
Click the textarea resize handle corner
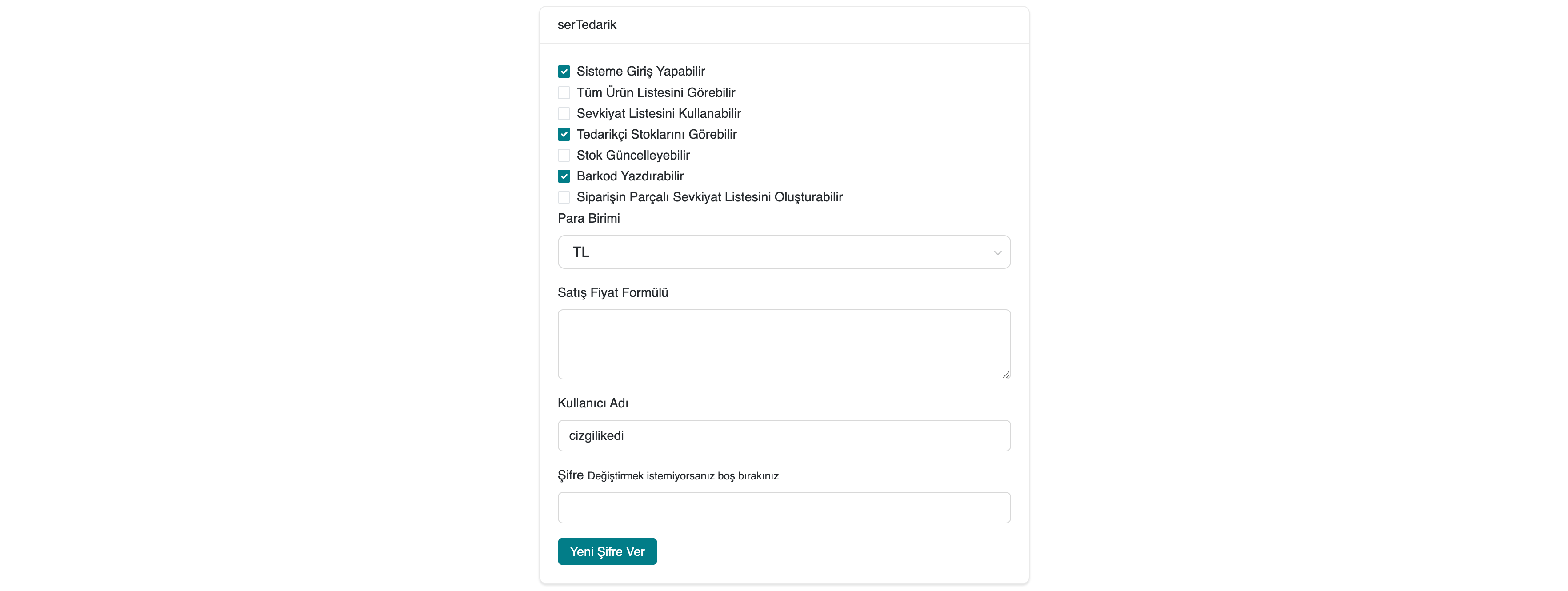pyautogui.click(x=1006, y=375)
